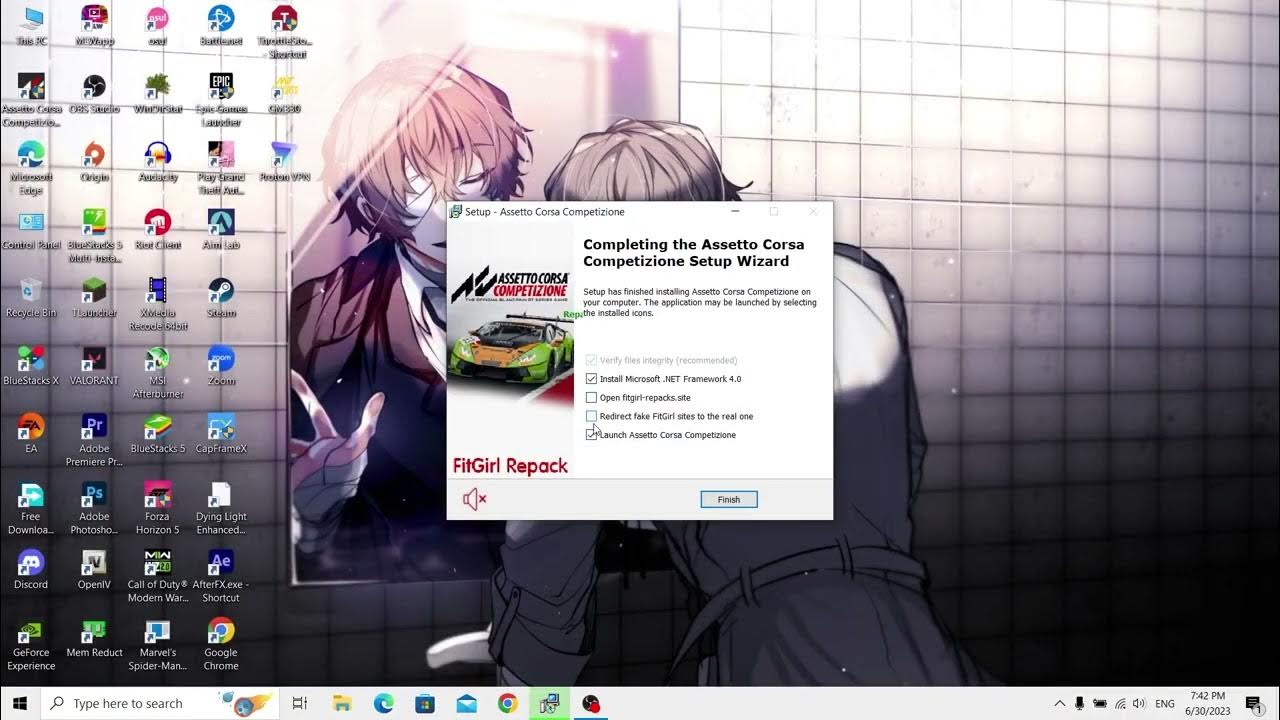1280x720 pixels.
Task: Open Task View on the taskbar
Action: (299, 704)
